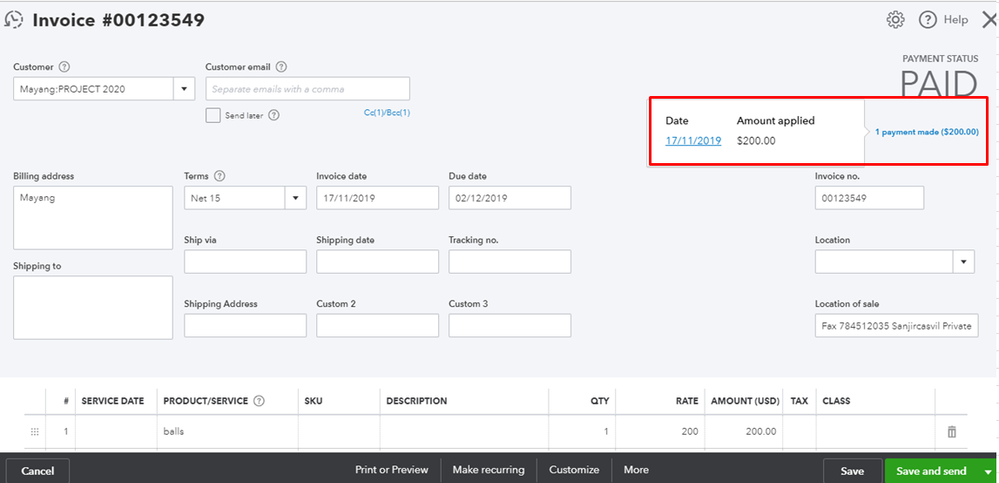Screen dimensions: 999x483
Task: Open the 17/11/2019 payment date link
Action: click(x=693, y=141)
